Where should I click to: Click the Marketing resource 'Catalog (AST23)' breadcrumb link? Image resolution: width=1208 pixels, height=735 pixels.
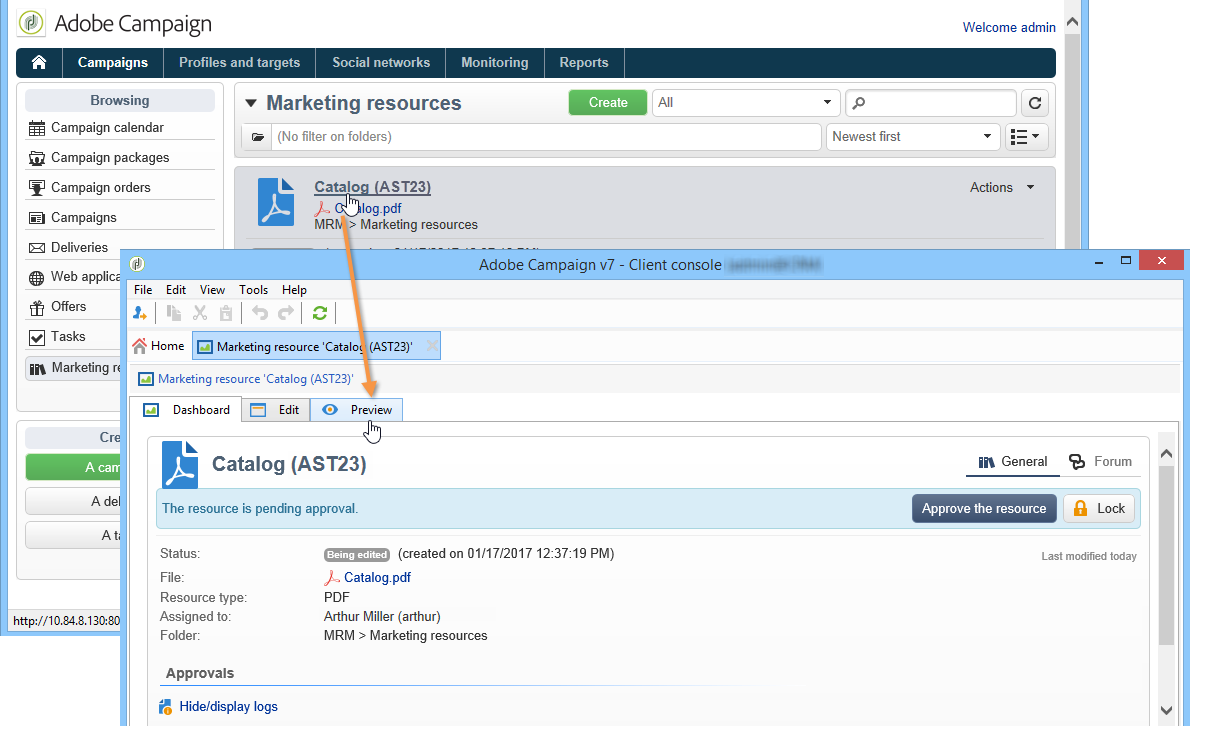click(x=256, y=379)
